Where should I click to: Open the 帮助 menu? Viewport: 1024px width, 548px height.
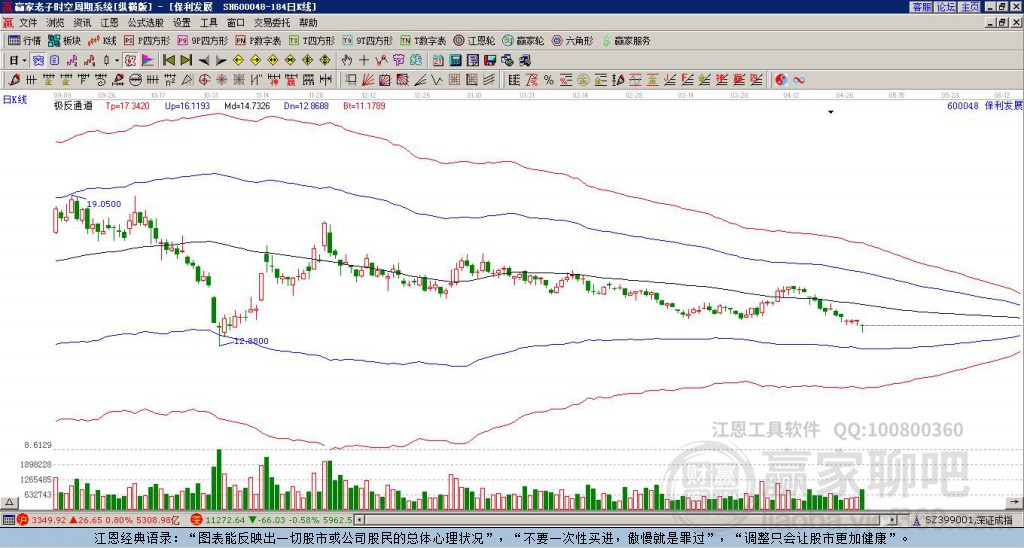(308, 23)
